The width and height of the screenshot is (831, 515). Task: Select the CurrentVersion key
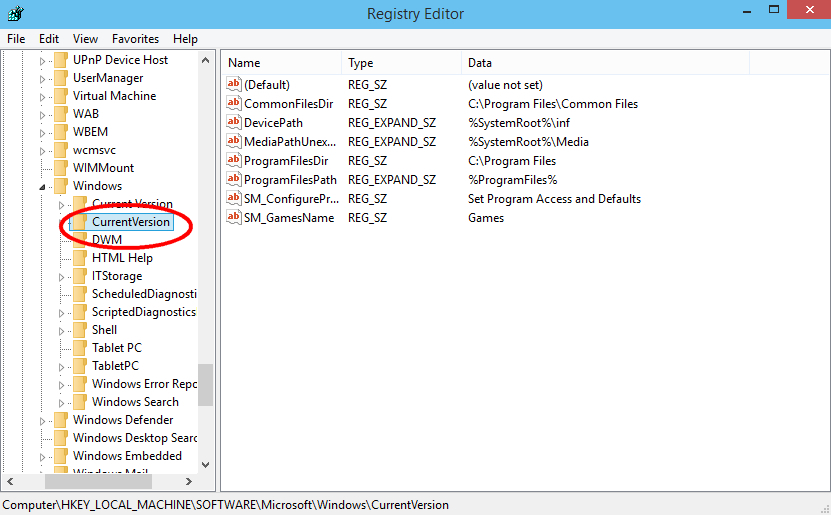pyautogui.click(x=131, y=222)
